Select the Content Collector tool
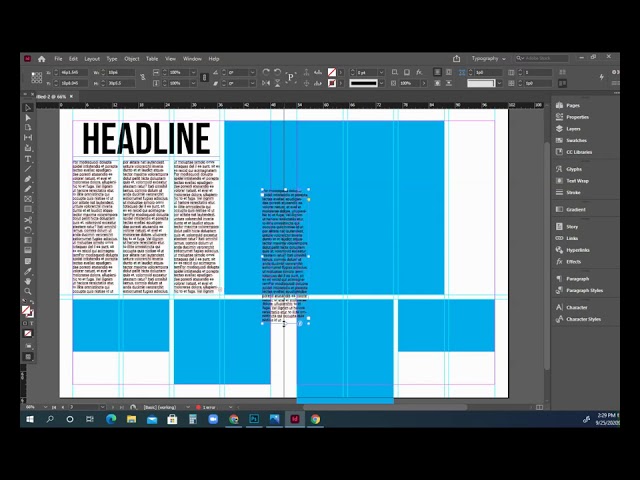The height and width of the screenshot is (480, 640). [x=28, y=148]
